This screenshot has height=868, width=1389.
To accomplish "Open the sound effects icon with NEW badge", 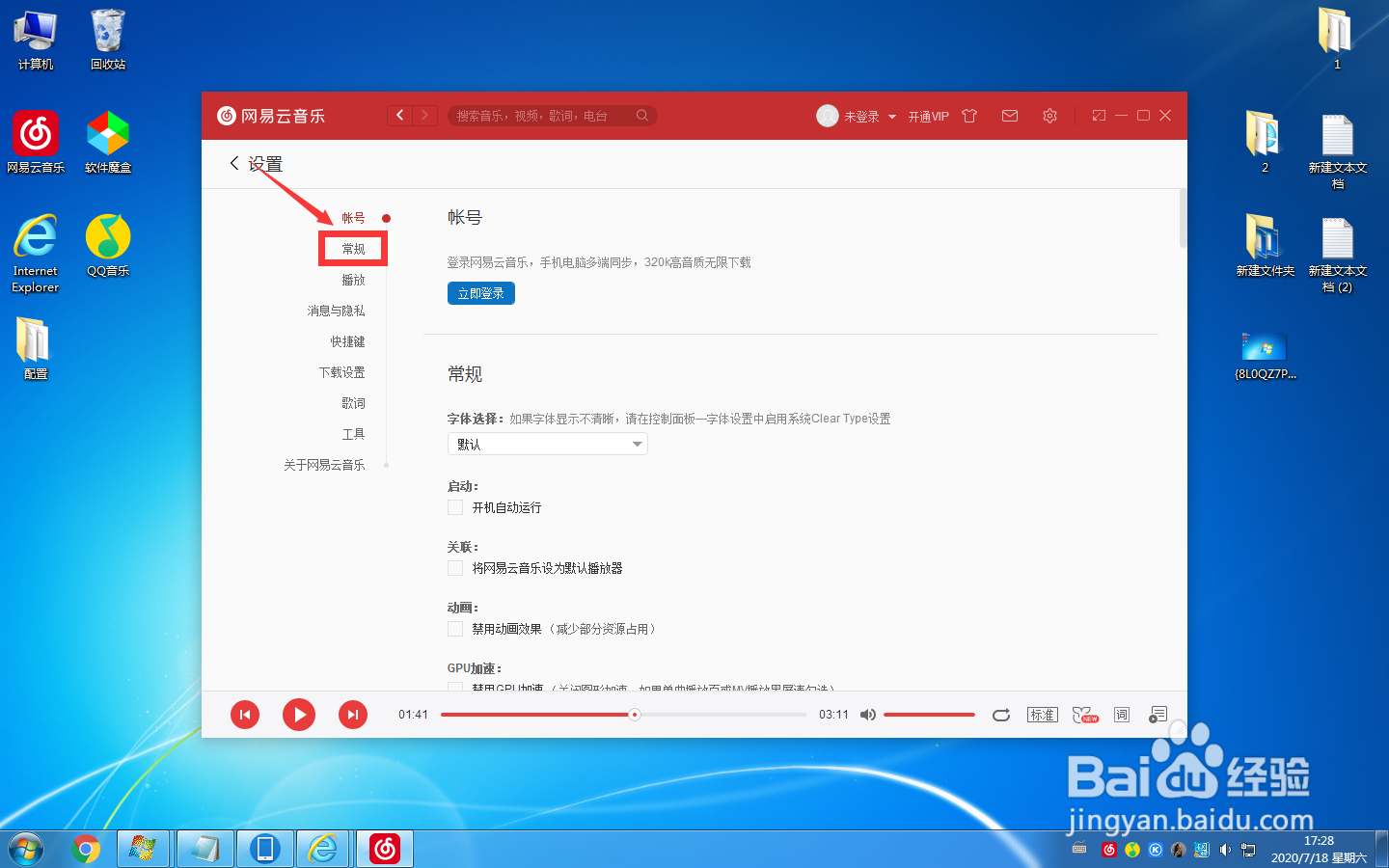I will pos(1085,715).
